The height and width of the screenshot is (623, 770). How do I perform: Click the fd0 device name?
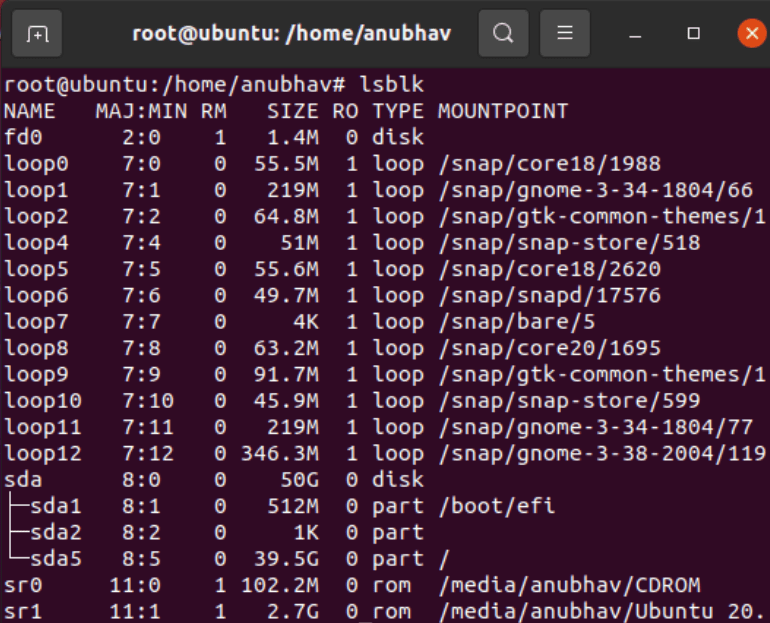pos(23,137)
